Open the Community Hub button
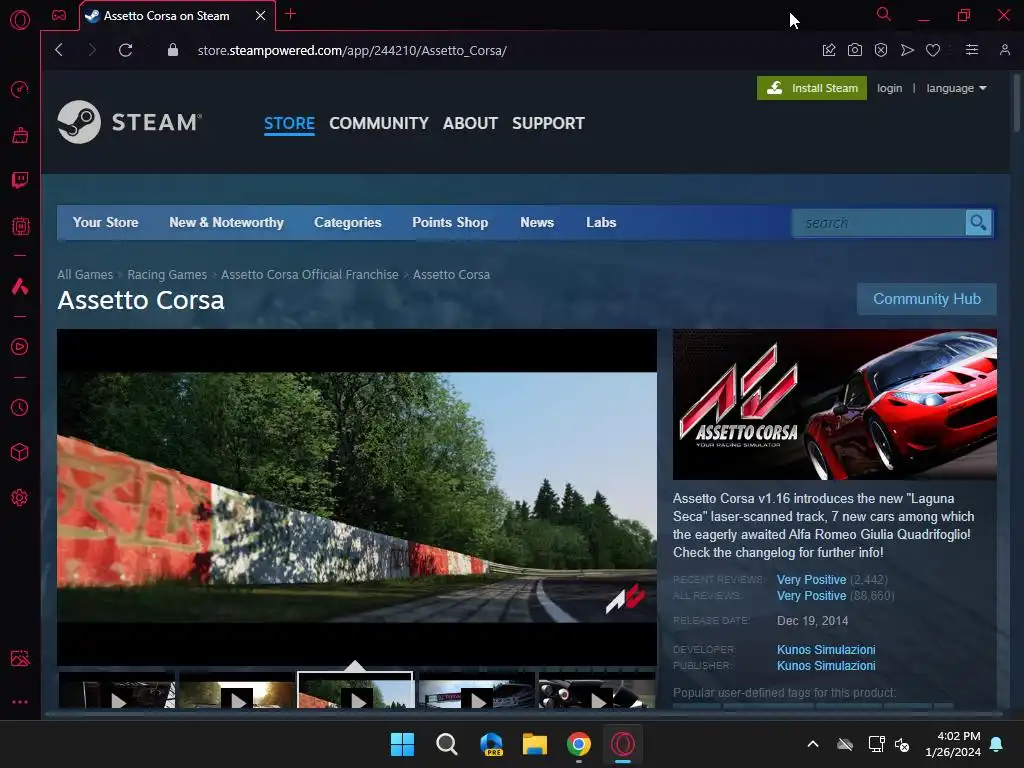 (927, 299)
